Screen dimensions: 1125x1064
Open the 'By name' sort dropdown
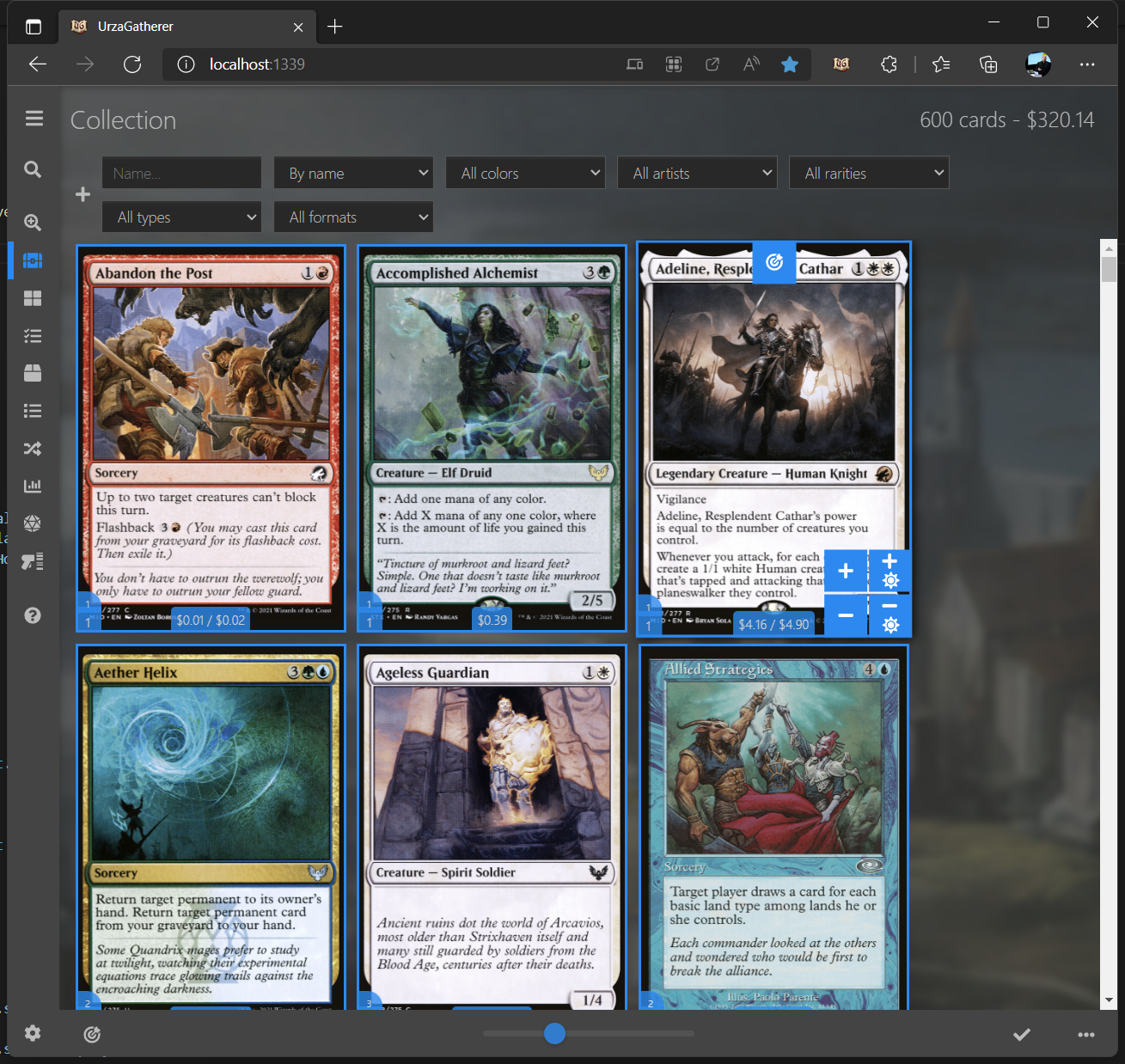pos(354,173)
